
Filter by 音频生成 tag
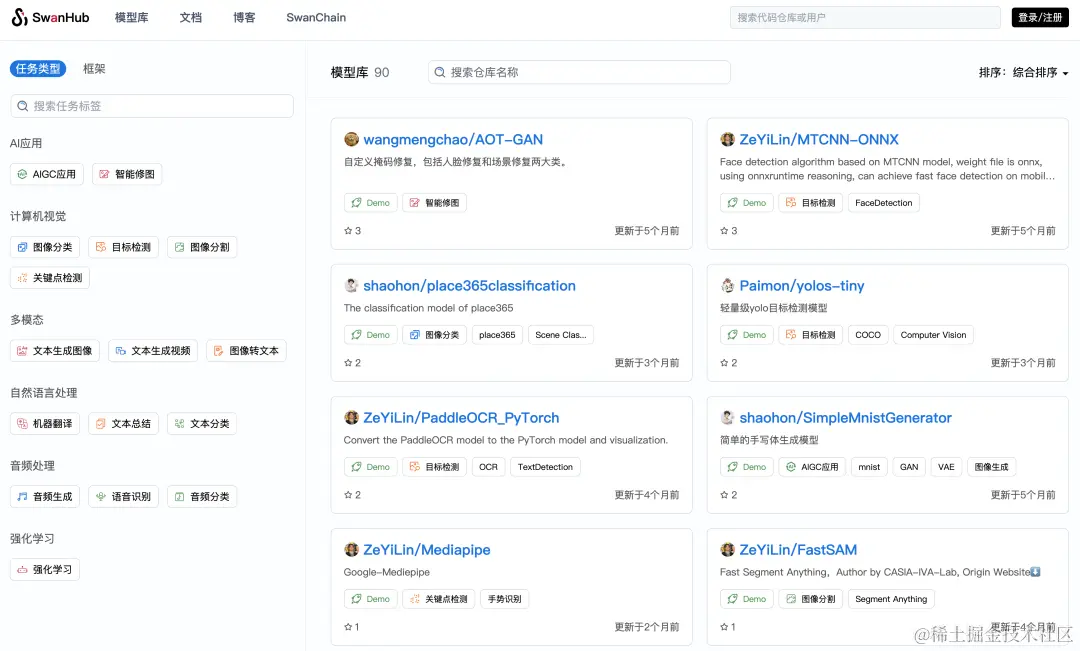point(45,497)
